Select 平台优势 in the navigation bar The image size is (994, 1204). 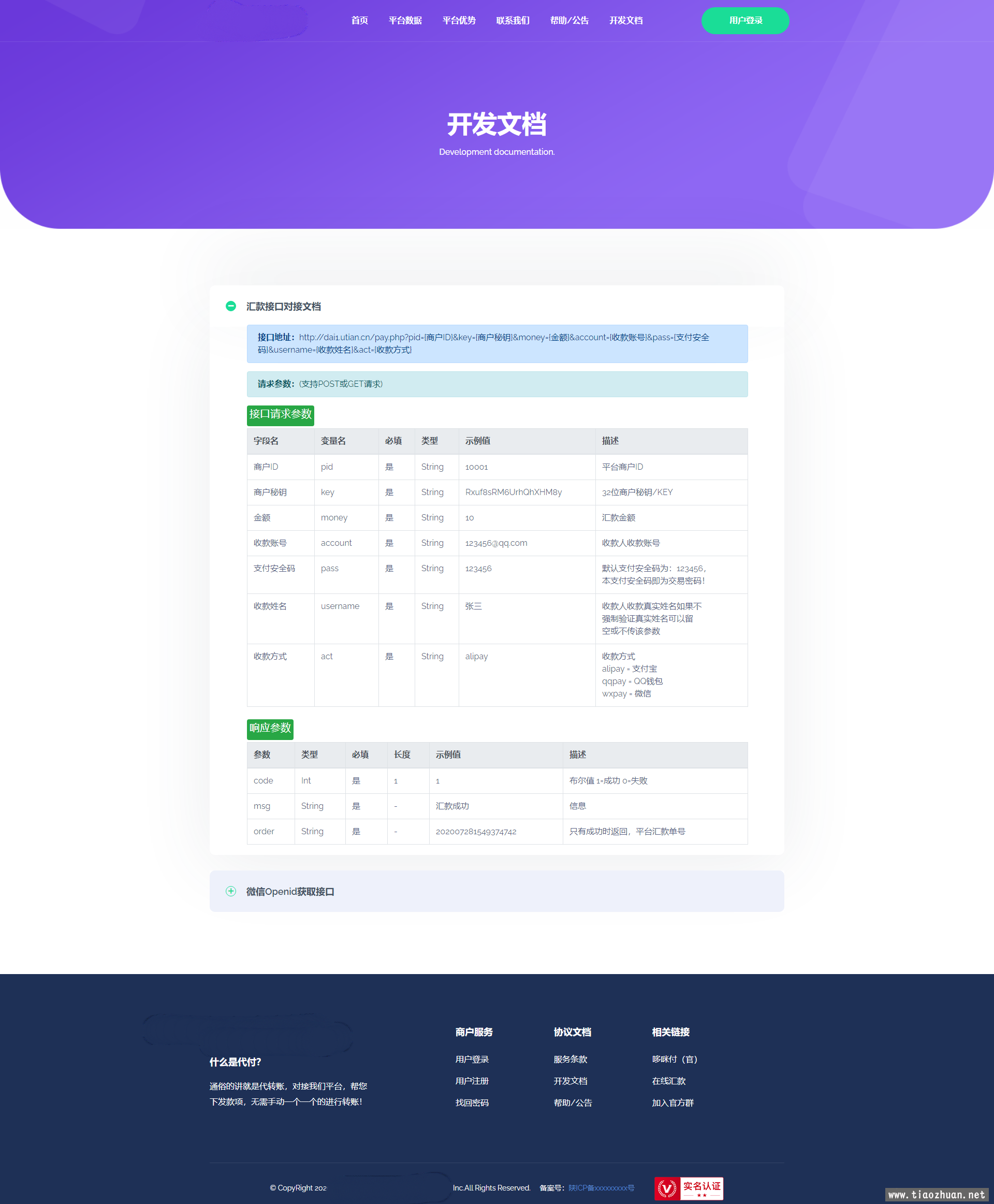pyautogui.click(x=459, y=21)
